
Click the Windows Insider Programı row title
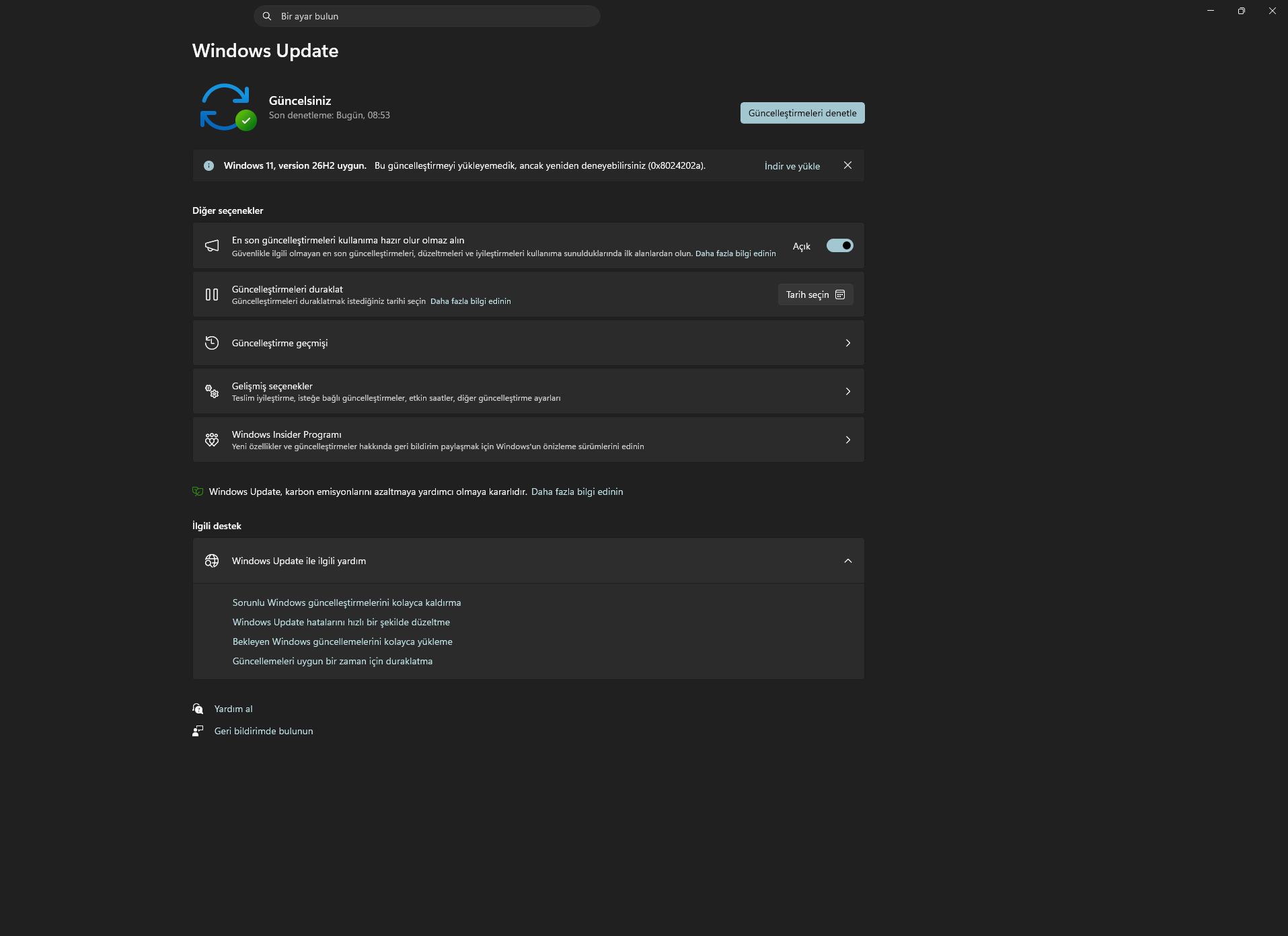[x=287, y=434]
